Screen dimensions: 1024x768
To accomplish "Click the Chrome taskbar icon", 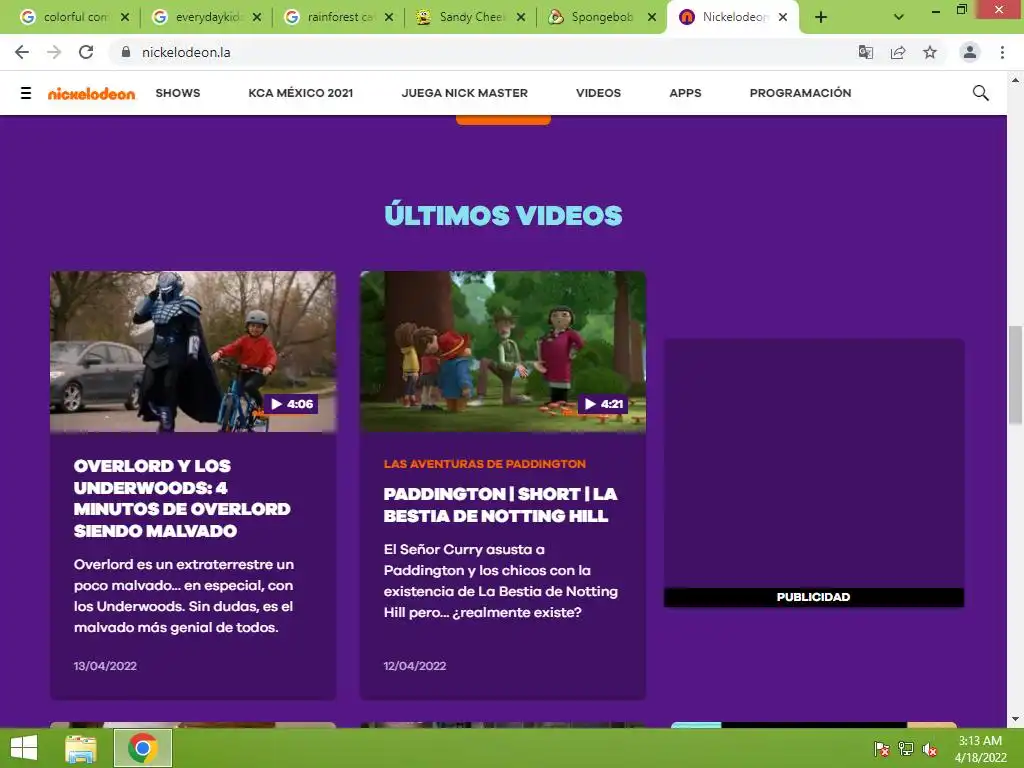I will point(143,748).
